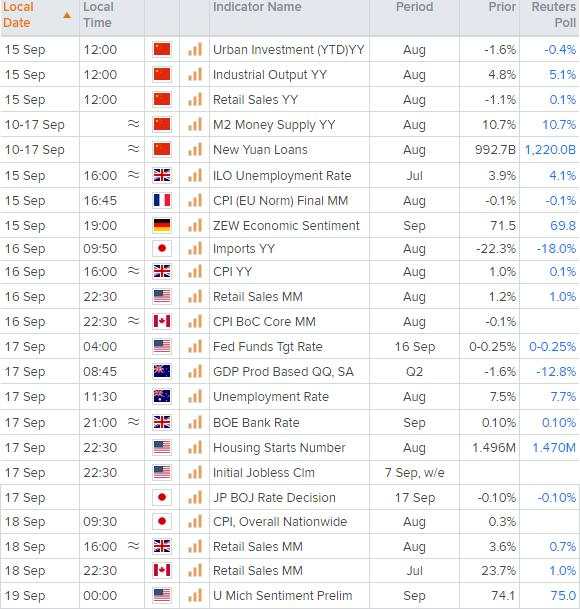
Task: Click New Zealand flag in GDP Prod Based row
Action: coord(162,371)
